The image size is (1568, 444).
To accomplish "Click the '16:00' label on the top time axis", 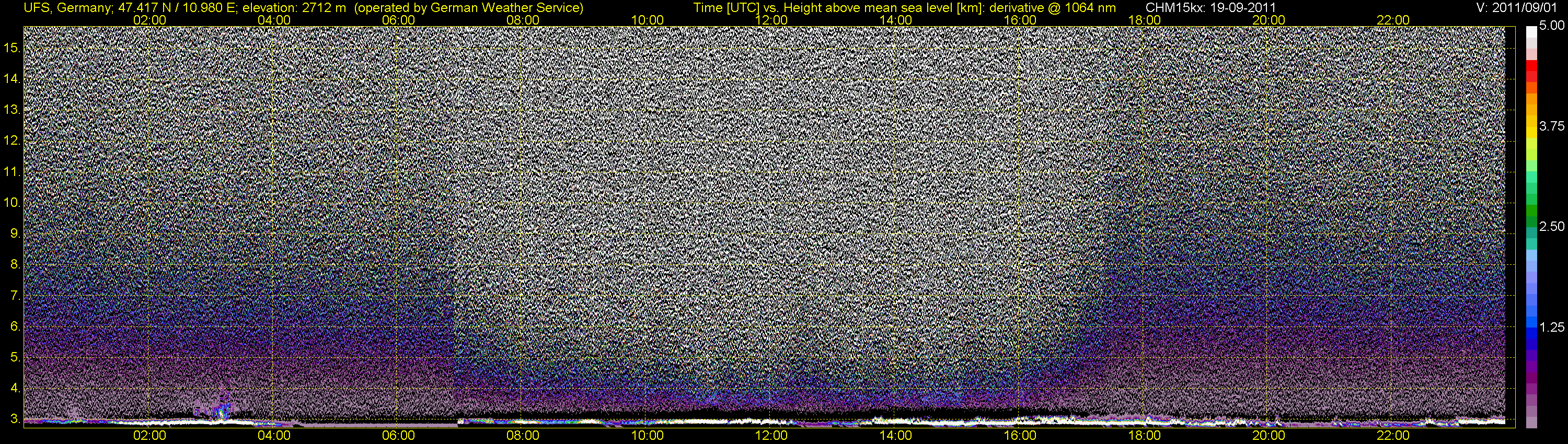I will [1020, 20].
